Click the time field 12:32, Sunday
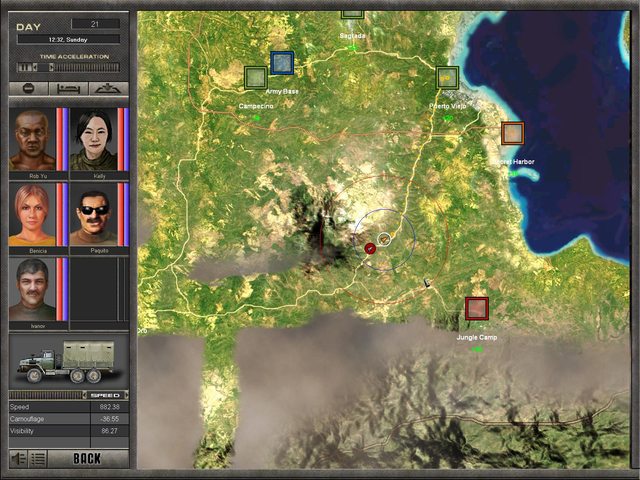Screen dimensions: 640x480 click(68, 40)
